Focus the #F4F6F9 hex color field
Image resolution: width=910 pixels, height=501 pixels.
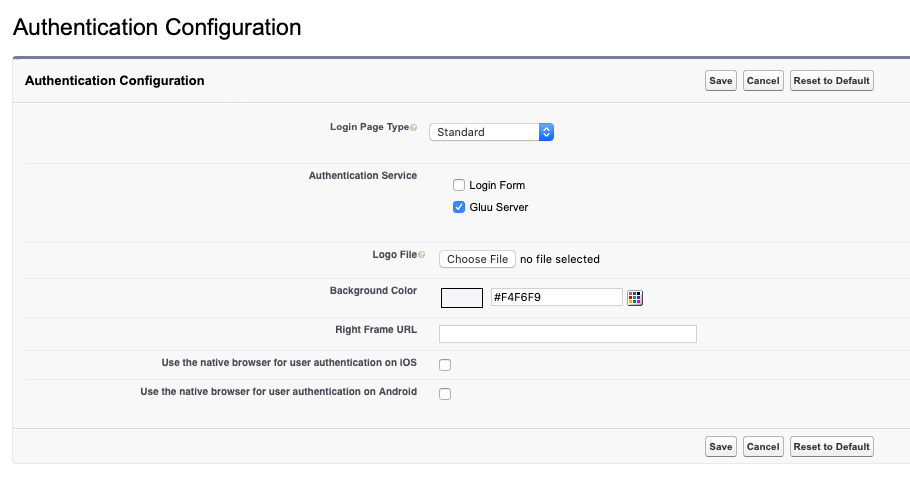point(556,297)
